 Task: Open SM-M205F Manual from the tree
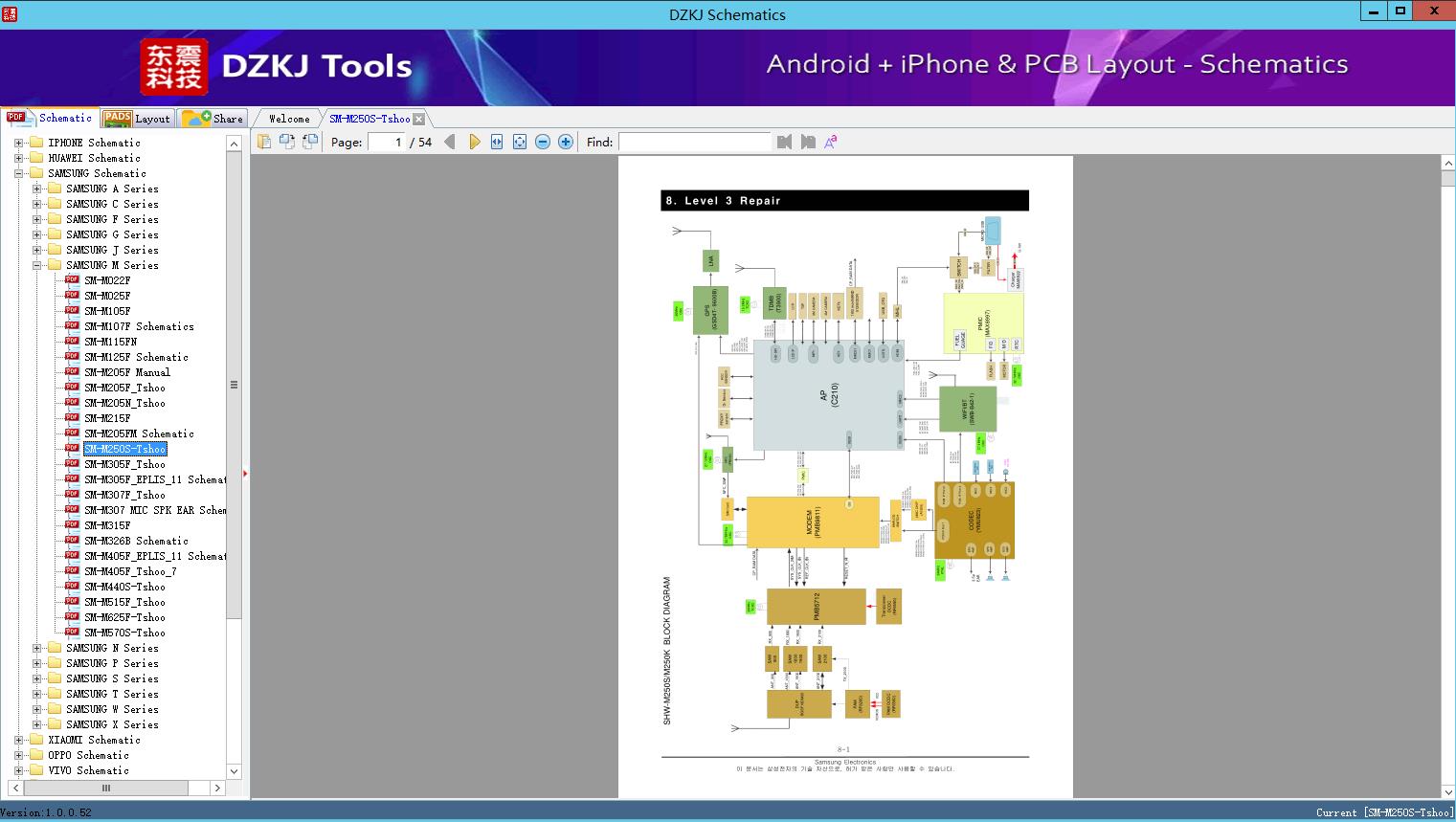pyautogui.click(x=127, y=372)
